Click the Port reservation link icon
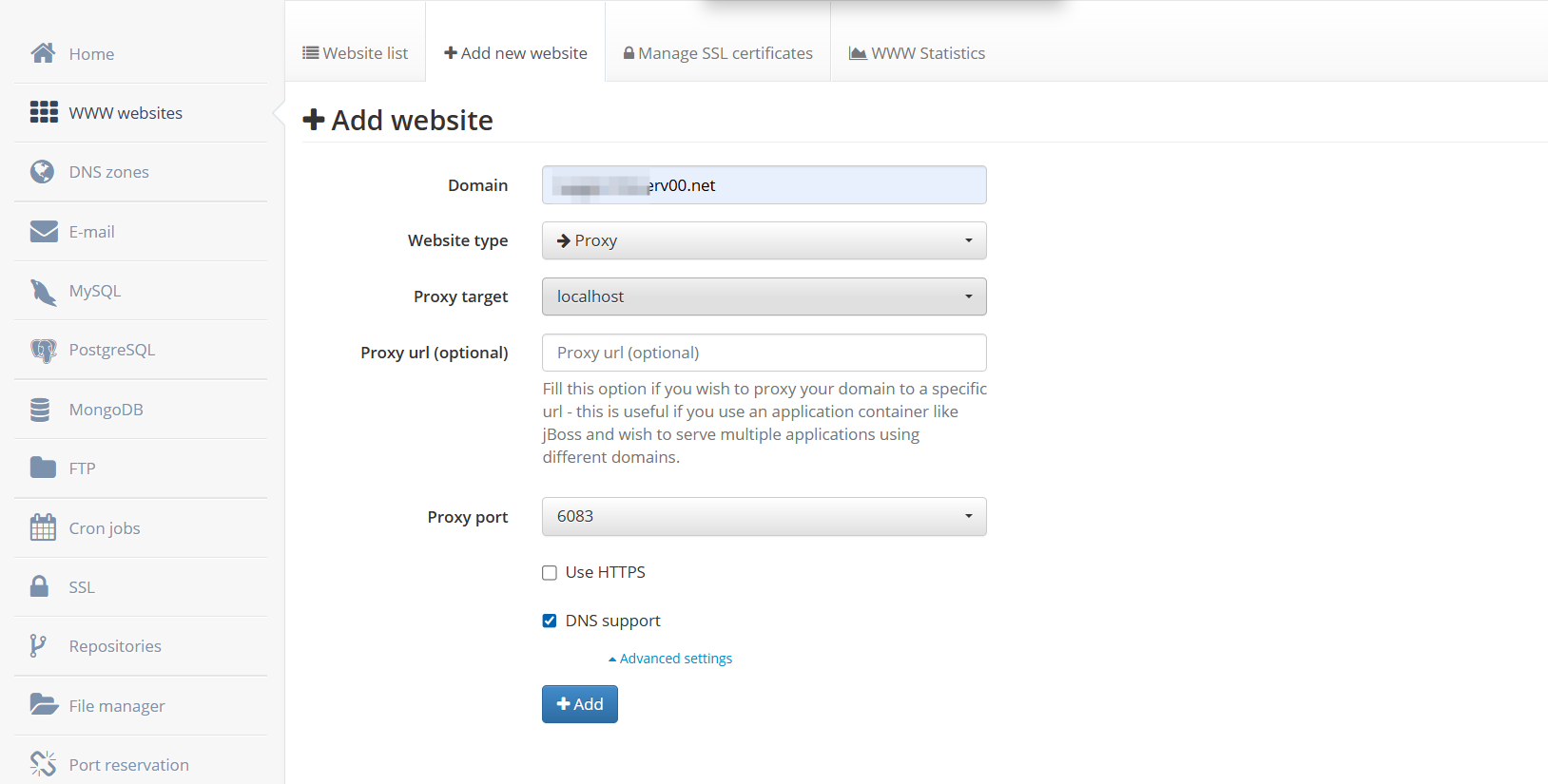Image resolution: width=1548 pixels, height=784 pixels. click(x=43, y=764)
